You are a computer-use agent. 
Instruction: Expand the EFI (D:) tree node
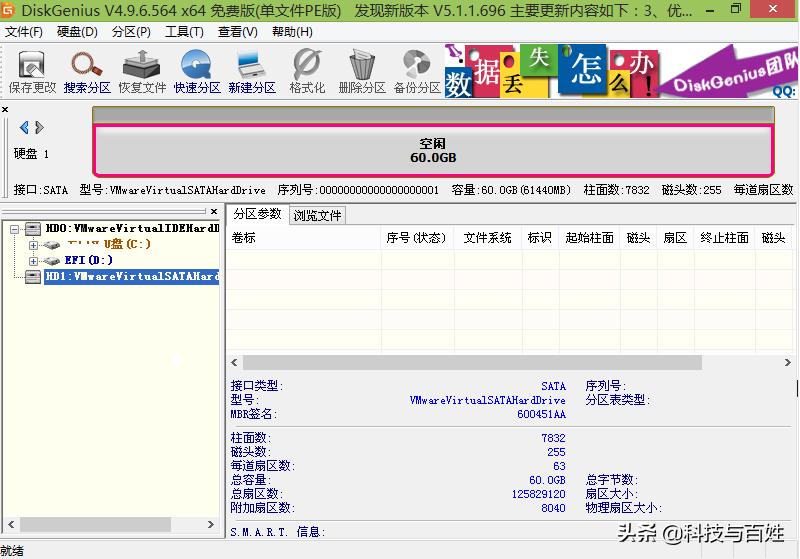tap(33, 261)
